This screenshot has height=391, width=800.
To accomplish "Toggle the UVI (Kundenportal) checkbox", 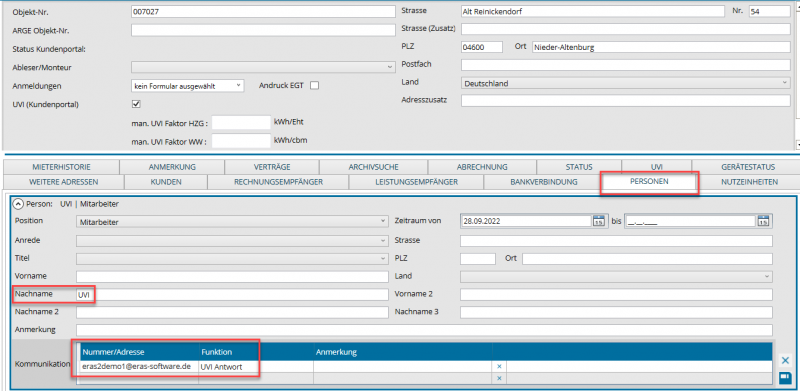I will tap(136, 104).
